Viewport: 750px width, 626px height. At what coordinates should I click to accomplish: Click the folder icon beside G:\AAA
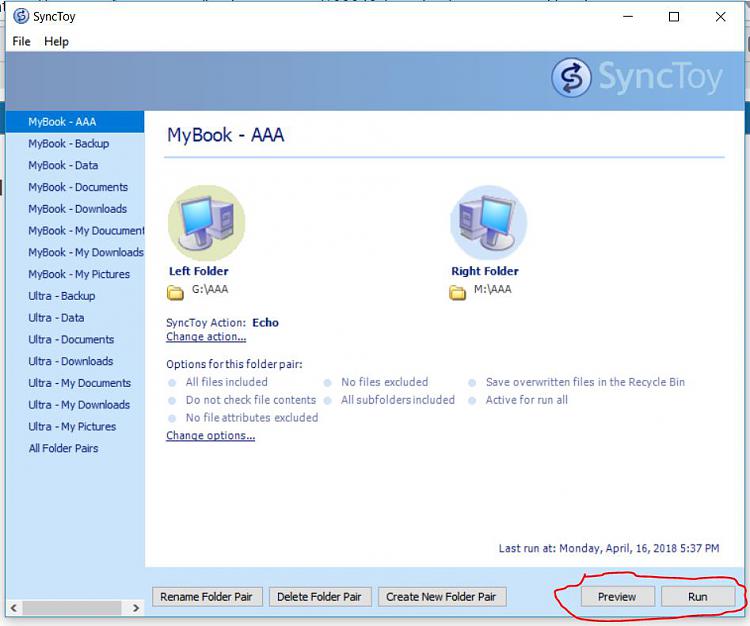coord(175,292)
